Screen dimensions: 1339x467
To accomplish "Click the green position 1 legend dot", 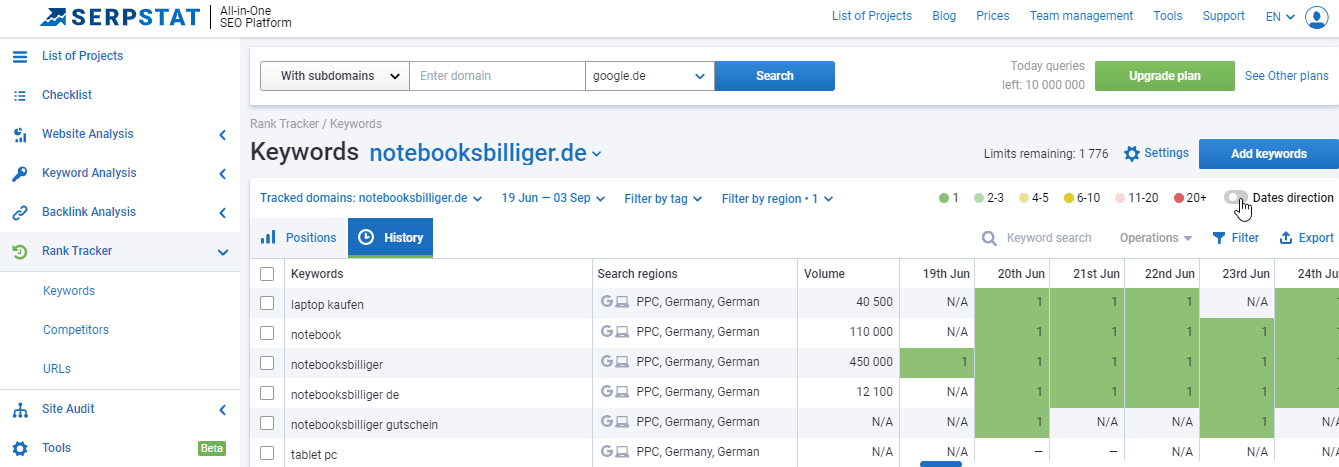I will (x=944, y=198).
